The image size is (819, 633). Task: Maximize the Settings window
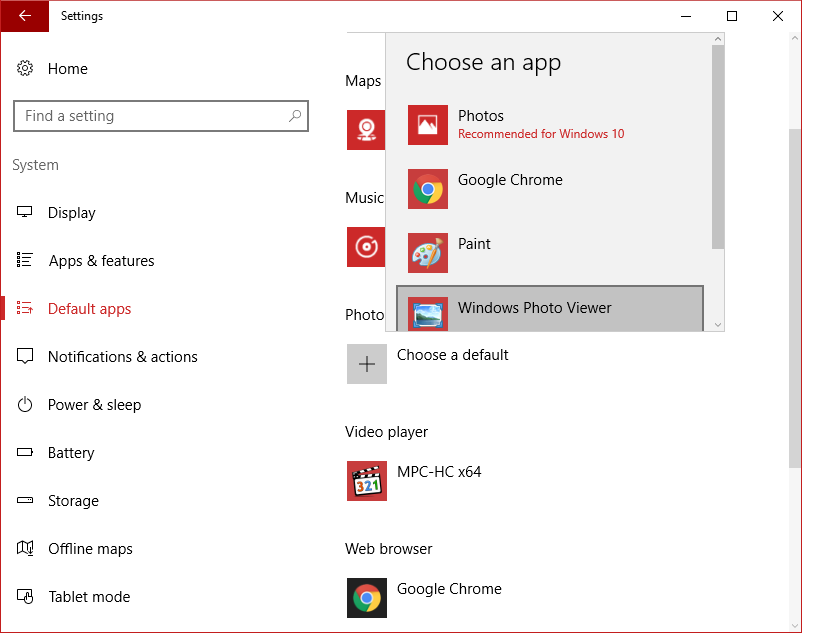pyautogui.click(x=732, y=16)
